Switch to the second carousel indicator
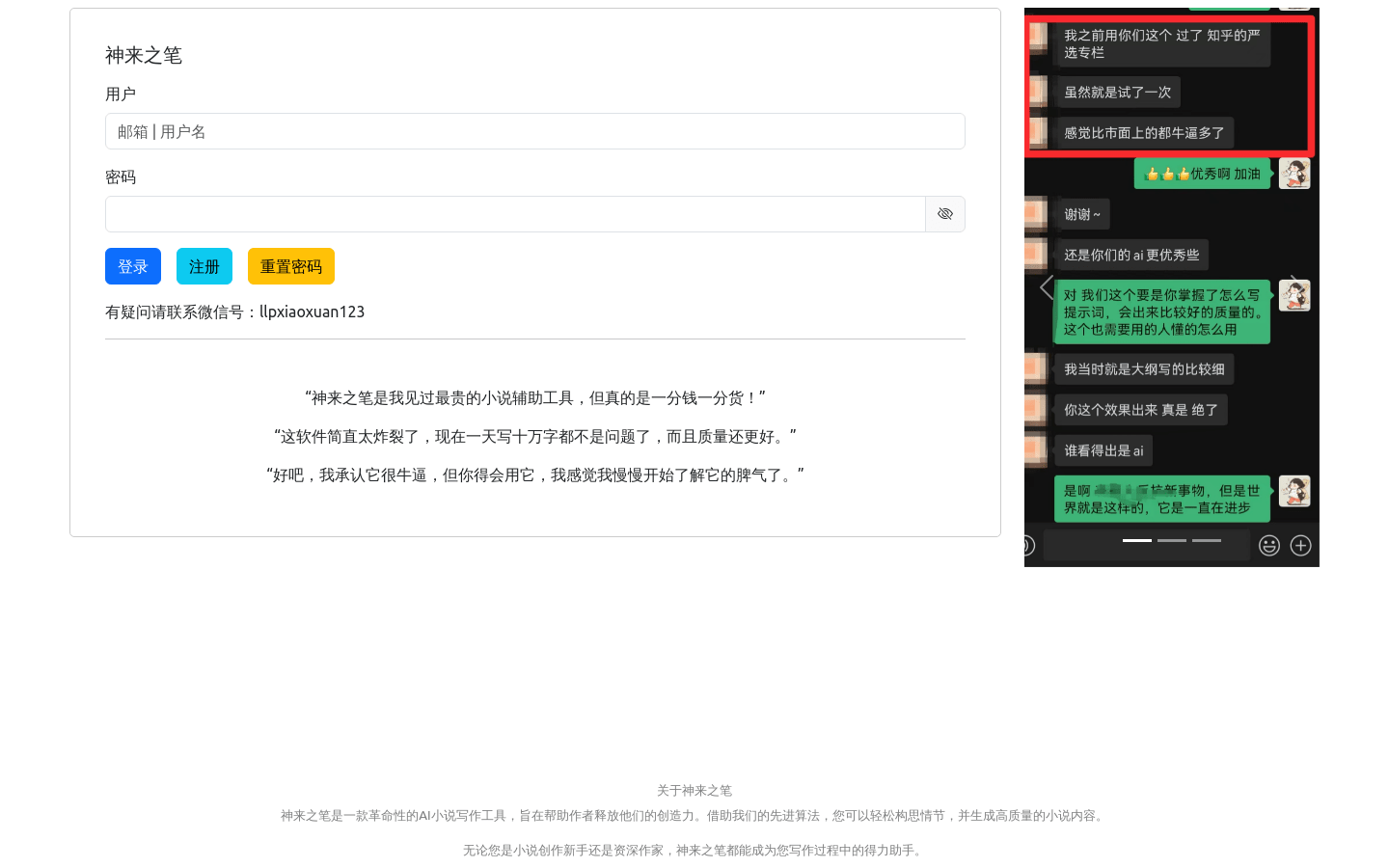Image resolution: width=1389 pixels, height=868 pixels. click(1172, 540)
